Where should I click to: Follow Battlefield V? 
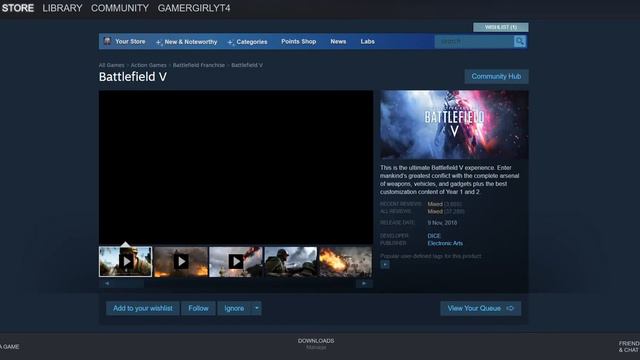point(198,308)
